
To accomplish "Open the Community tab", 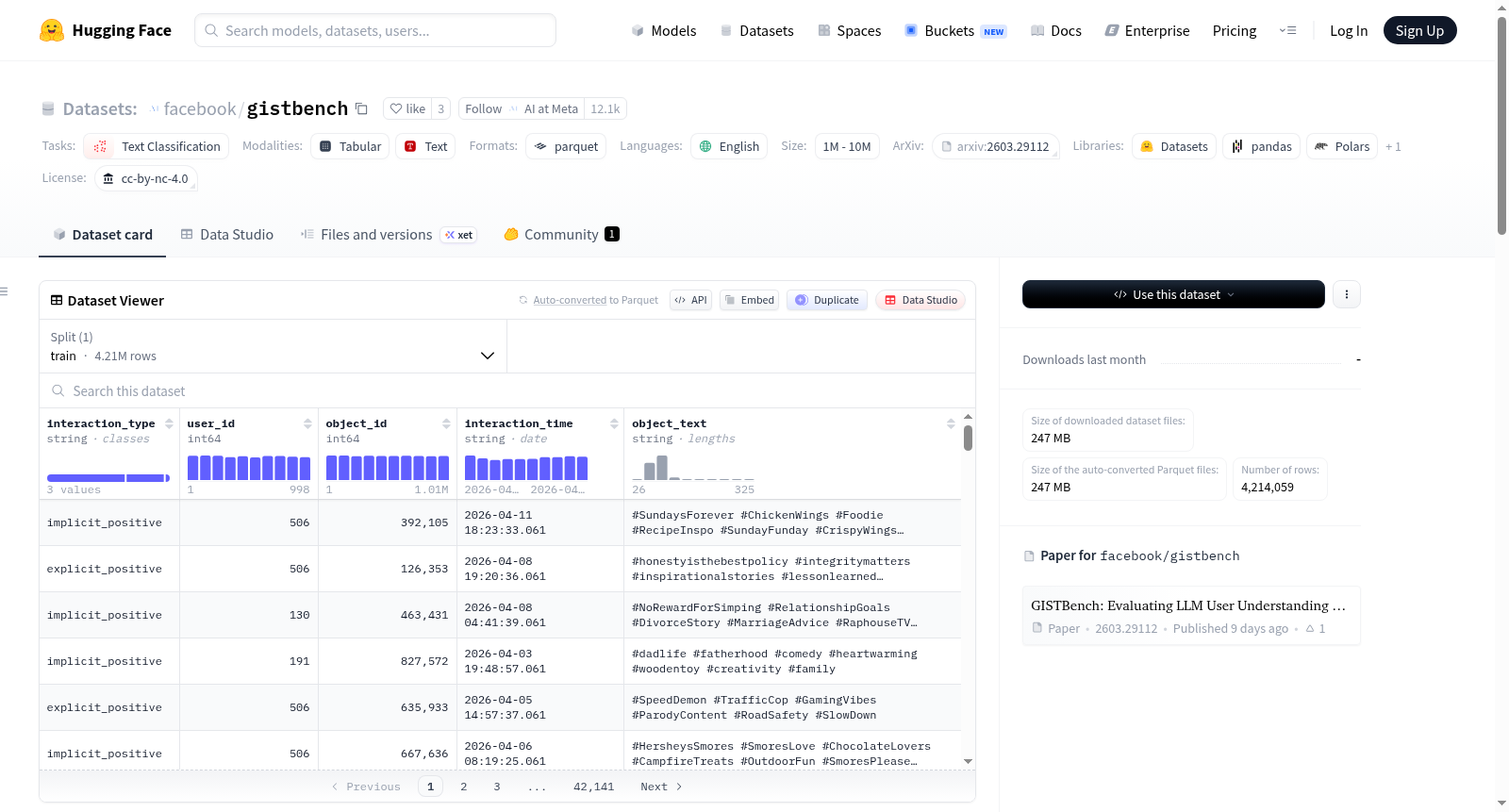I will point(561,235).
